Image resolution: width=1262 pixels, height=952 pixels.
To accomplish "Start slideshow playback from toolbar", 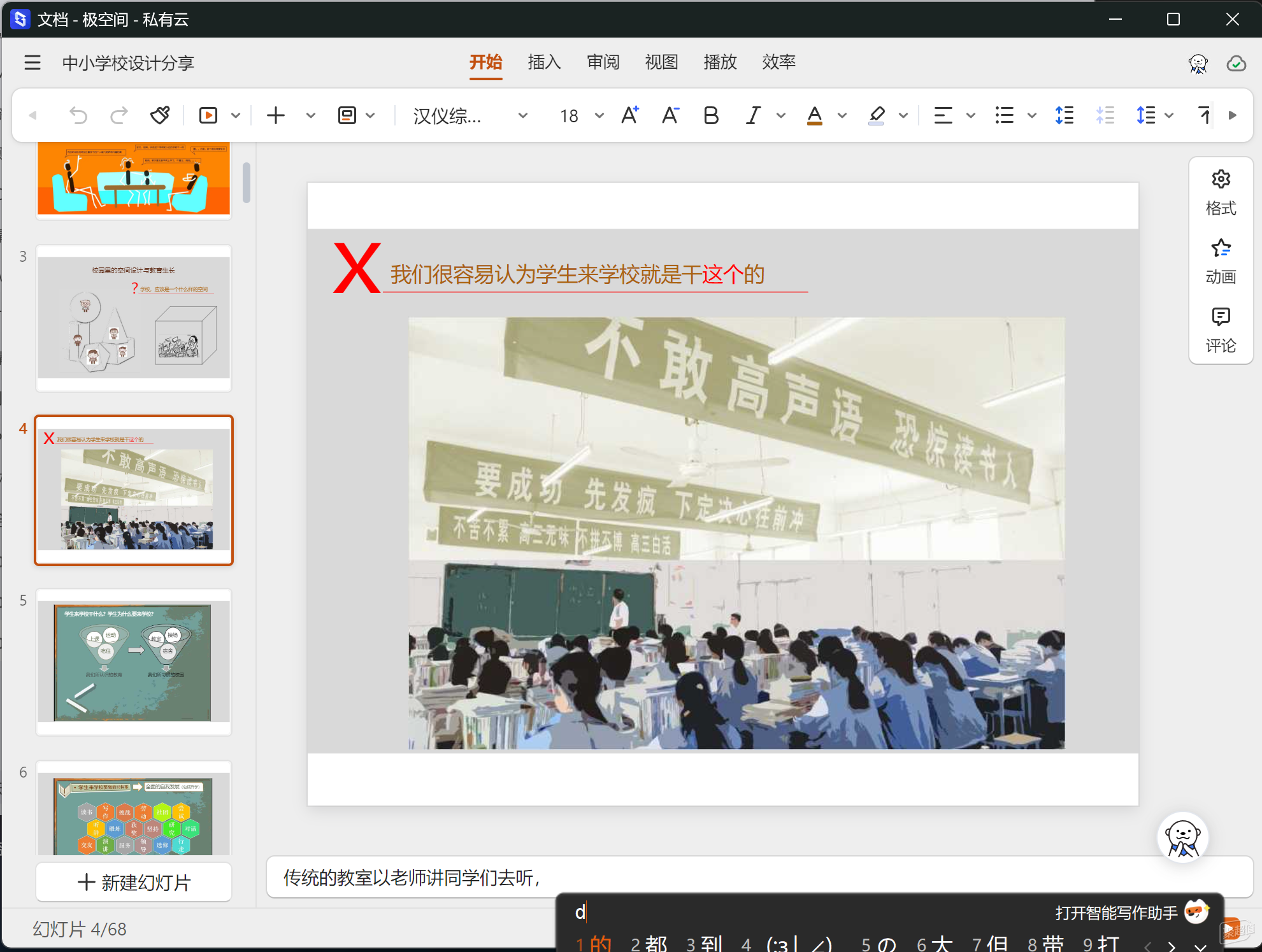I will 208,115.
